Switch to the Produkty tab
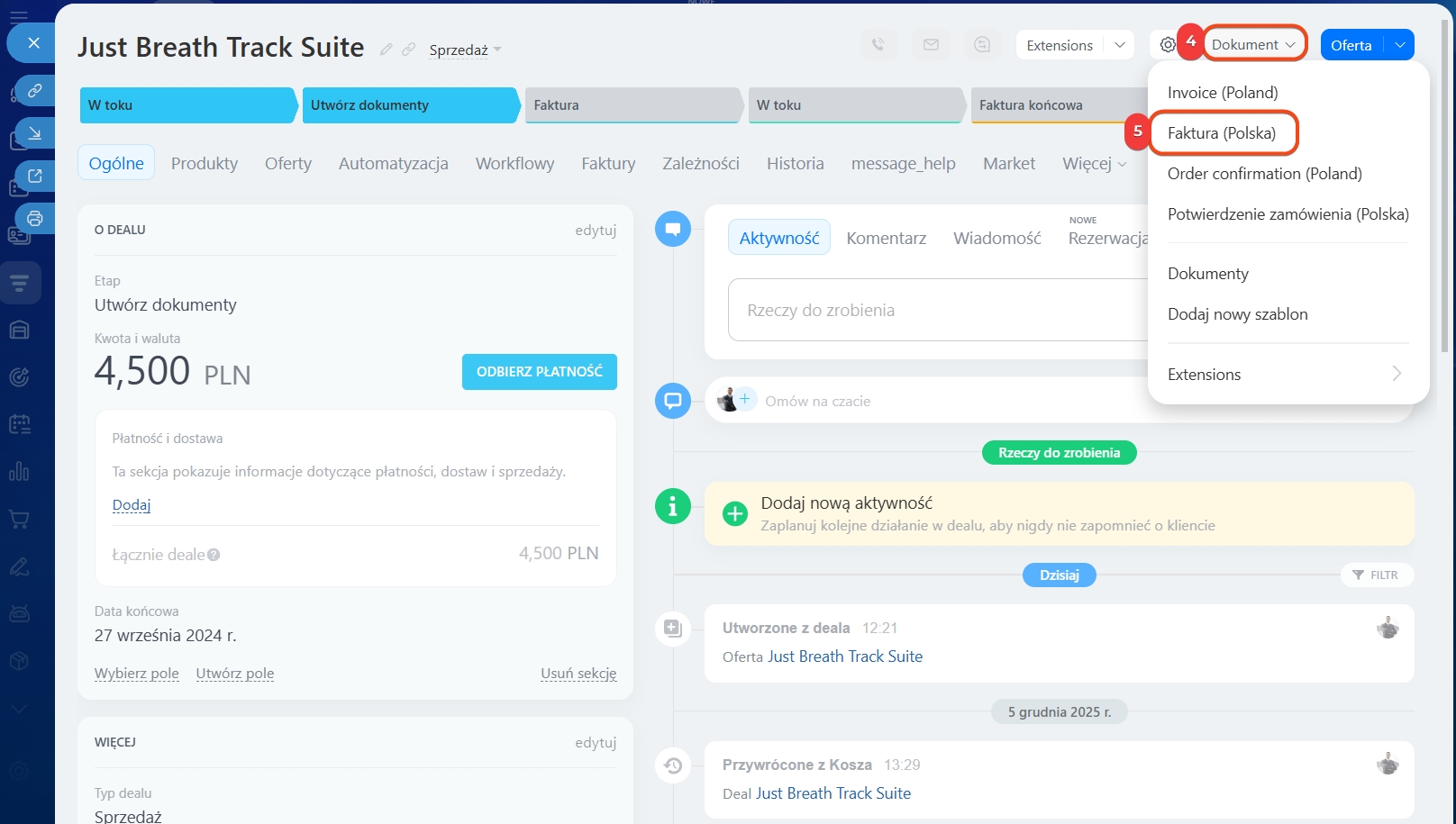 point(205,163)
